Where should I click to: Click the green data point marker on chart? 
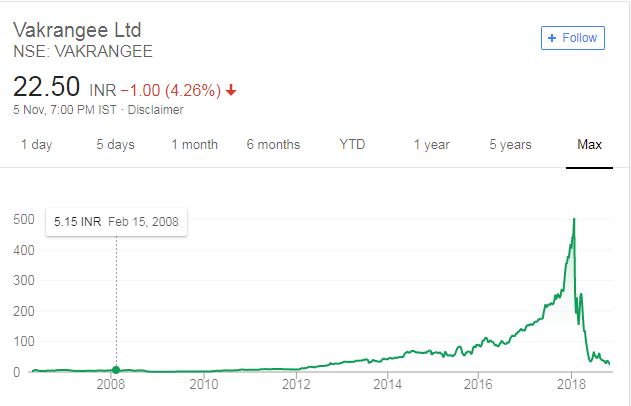click(116, 370)
